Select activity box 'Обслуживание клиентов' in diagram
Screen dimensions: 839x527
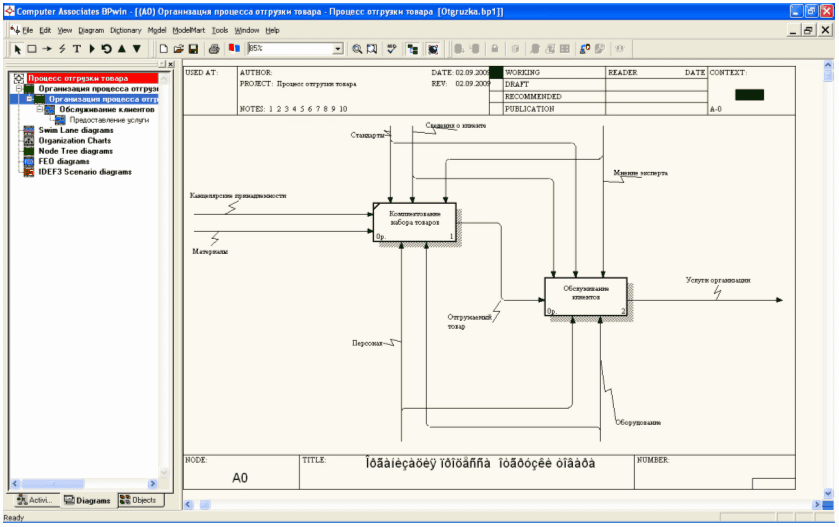point(586,296)
